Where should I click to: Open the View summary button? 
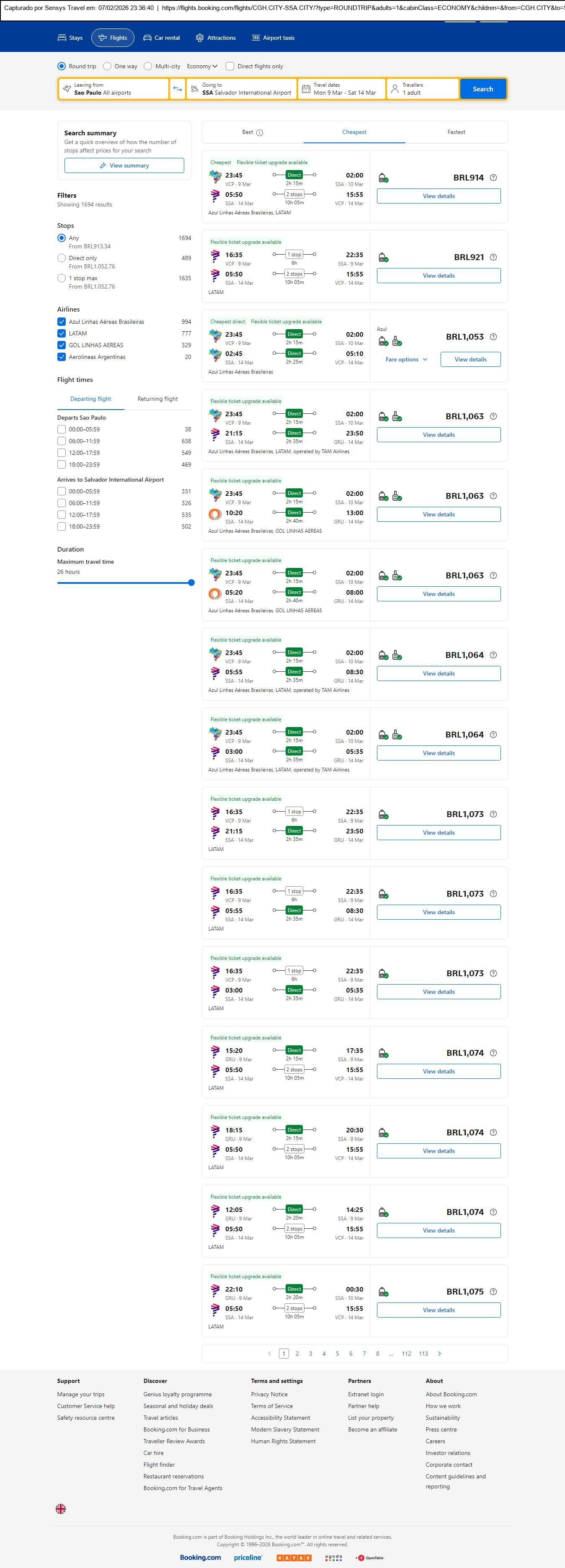pyautogui.click(x=124, y=165)
